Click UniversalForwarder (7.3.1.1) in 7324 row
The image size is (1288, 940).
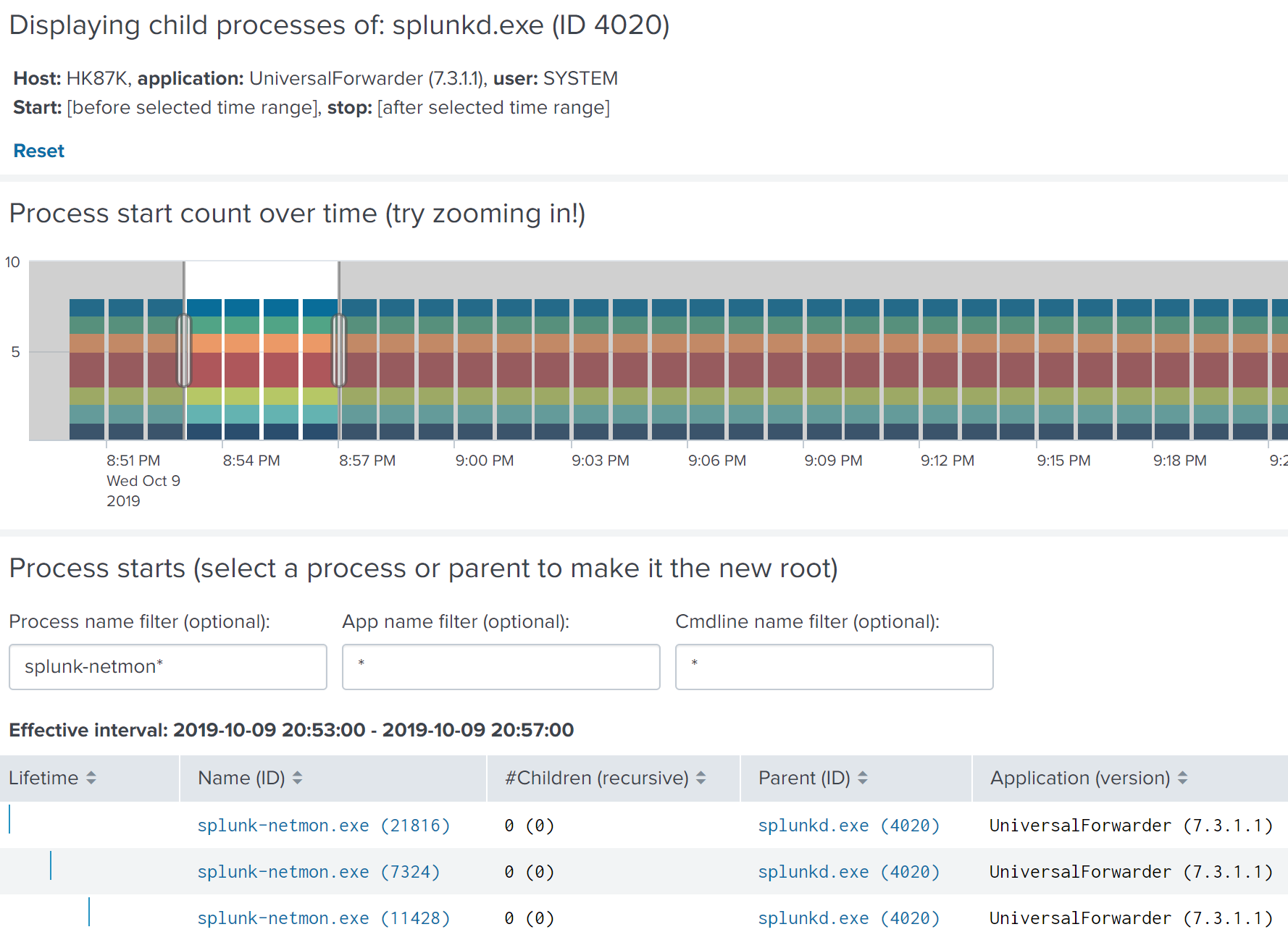pyautogui.click(x=1132, y=872)
